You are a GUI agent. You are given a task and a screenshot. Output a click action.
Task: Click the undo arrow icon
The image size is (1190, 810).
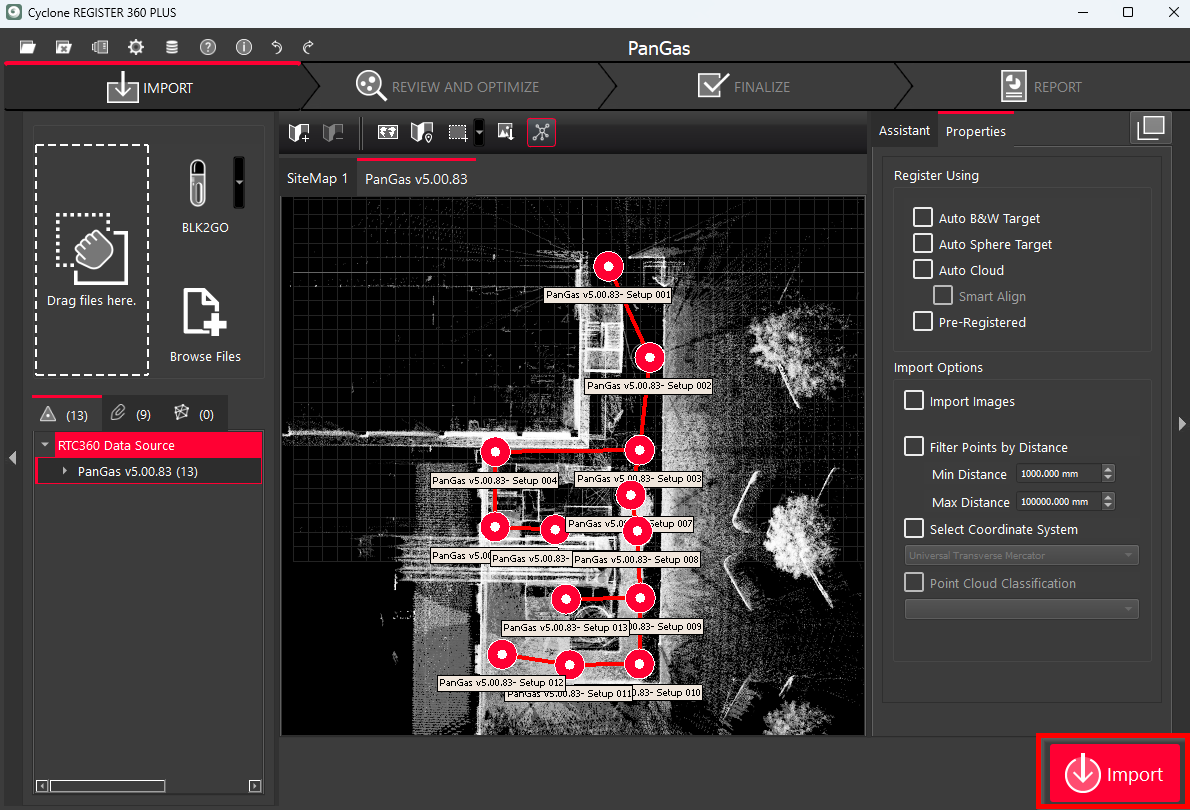pyautogui.click(x=277, y=47)
